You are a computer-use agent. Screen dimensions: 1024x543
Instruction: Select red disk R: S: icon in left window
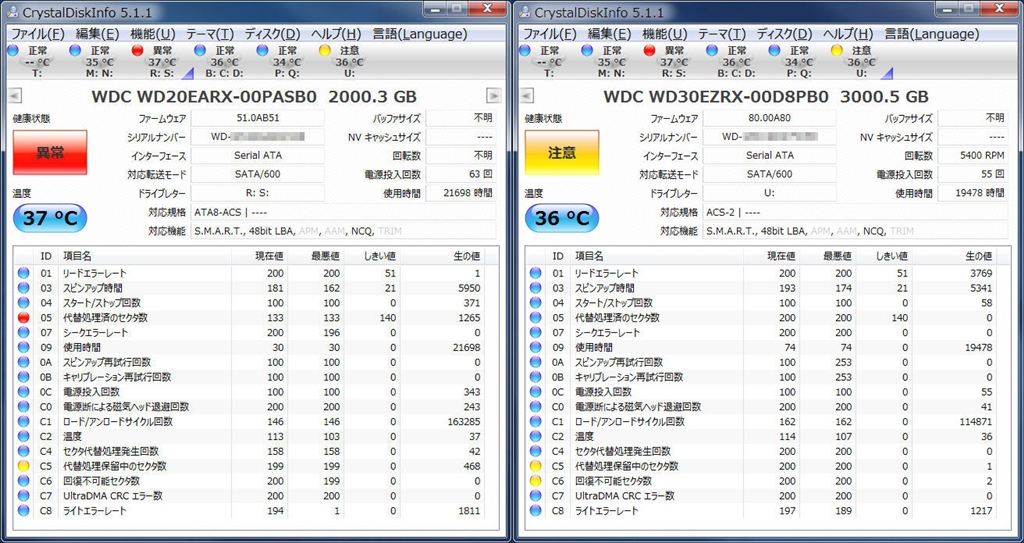[x=137, y=51]
